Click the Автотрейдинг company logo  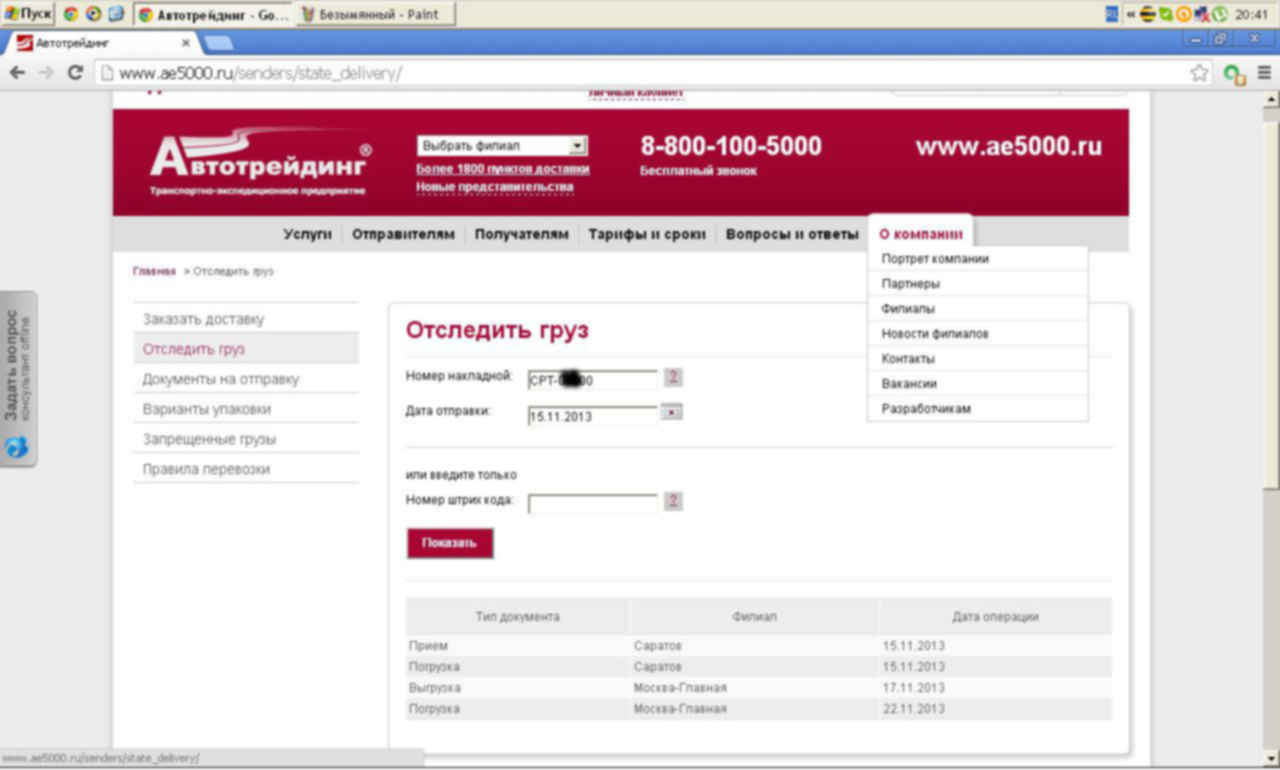(x=260, y=160)
